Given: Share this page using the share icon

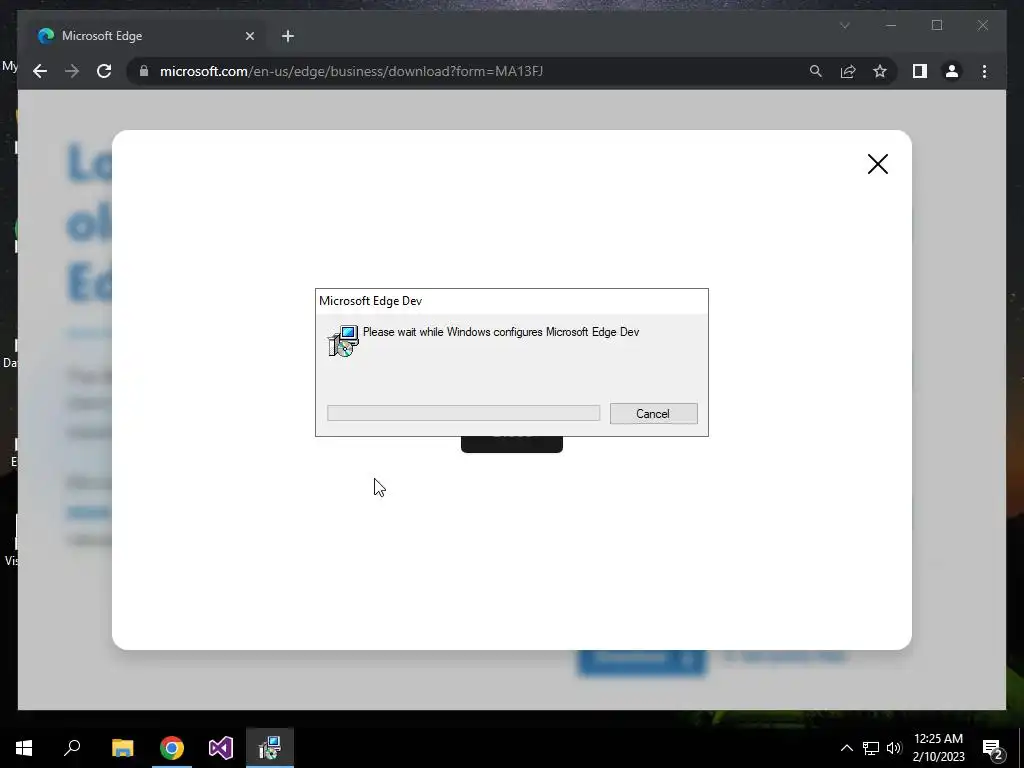Looking at the screenshot, I should 848,71.
